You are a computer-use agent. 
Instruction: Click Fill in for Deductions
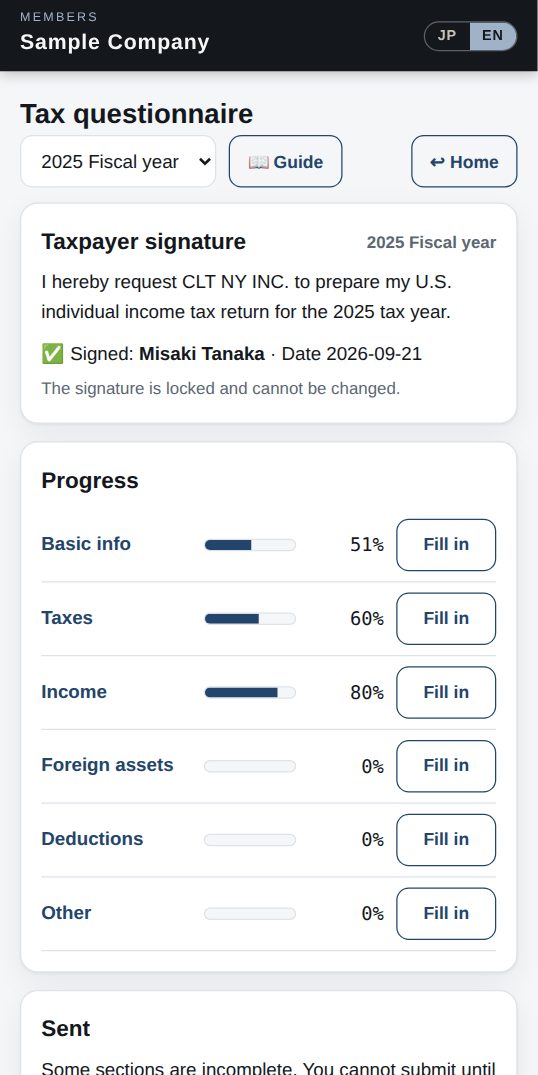(445, 840)
